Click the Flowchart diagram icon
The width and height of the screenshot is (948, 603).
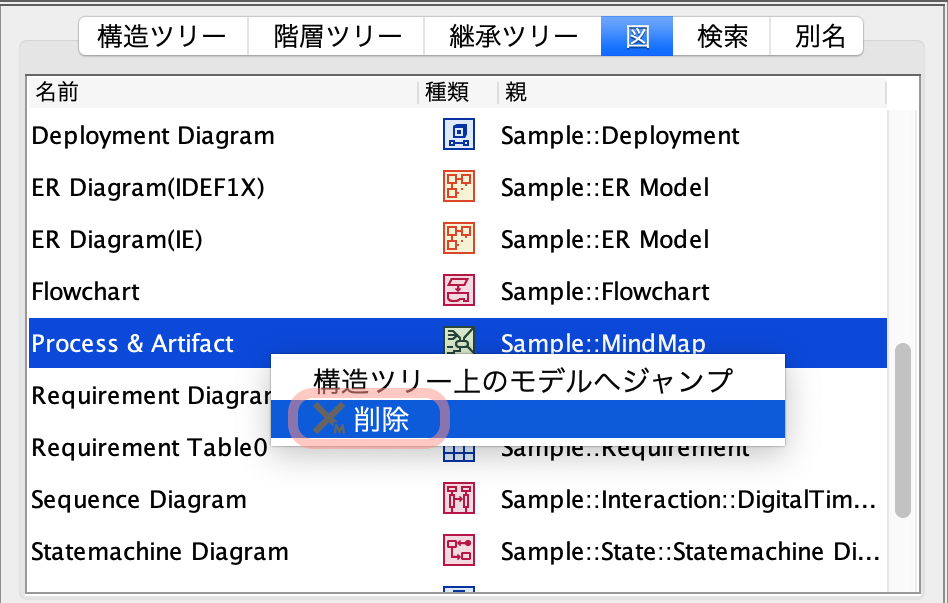(459, 290)
